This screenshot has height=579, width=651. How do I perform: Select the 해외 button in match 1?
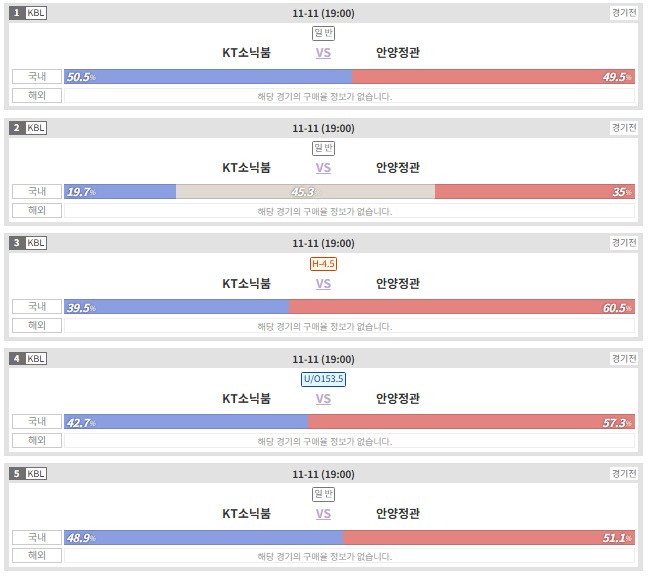coord(37,95)
